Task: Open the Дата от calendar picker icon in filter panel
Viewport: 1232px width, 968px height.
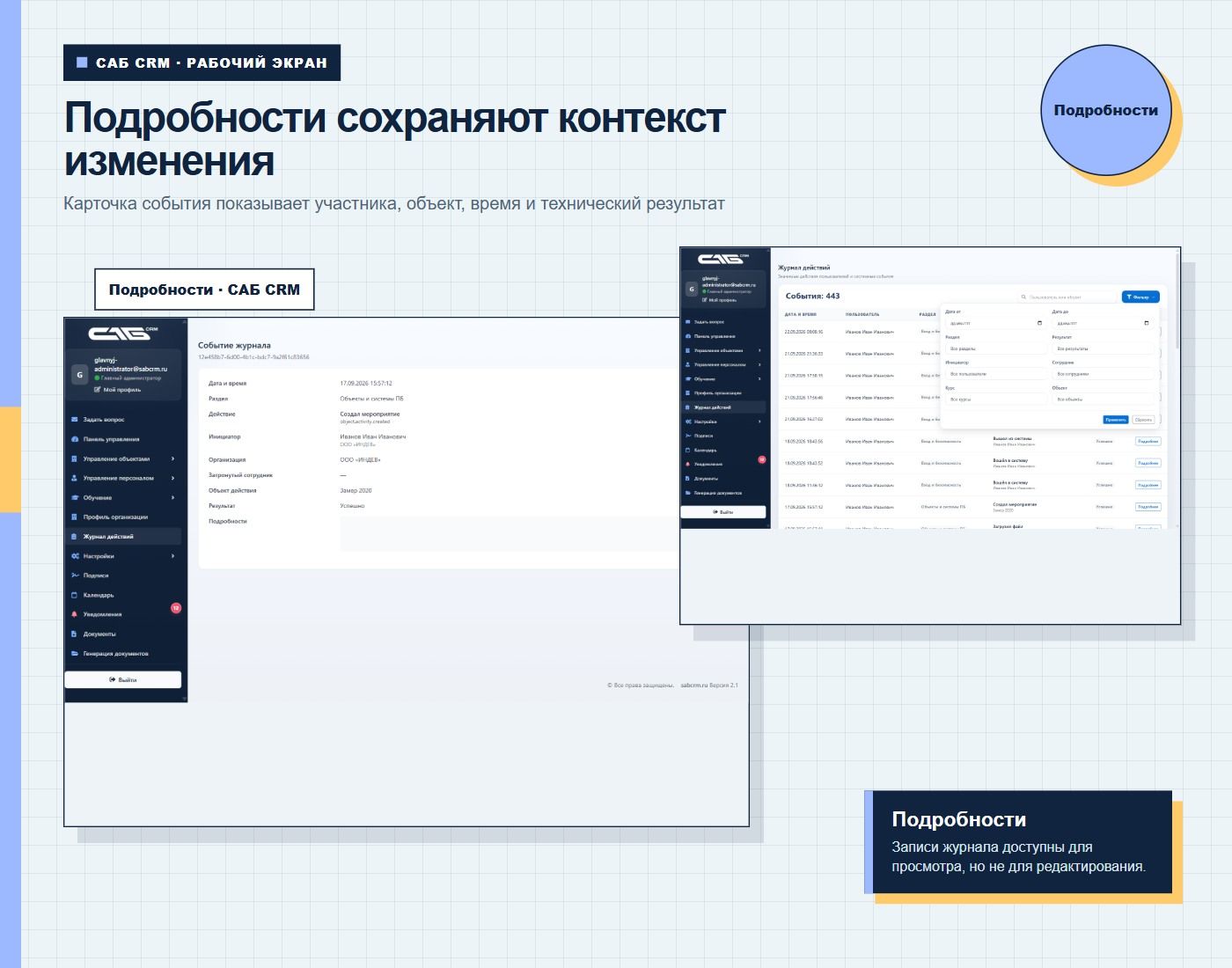Action: click(x=1039, y=323)
